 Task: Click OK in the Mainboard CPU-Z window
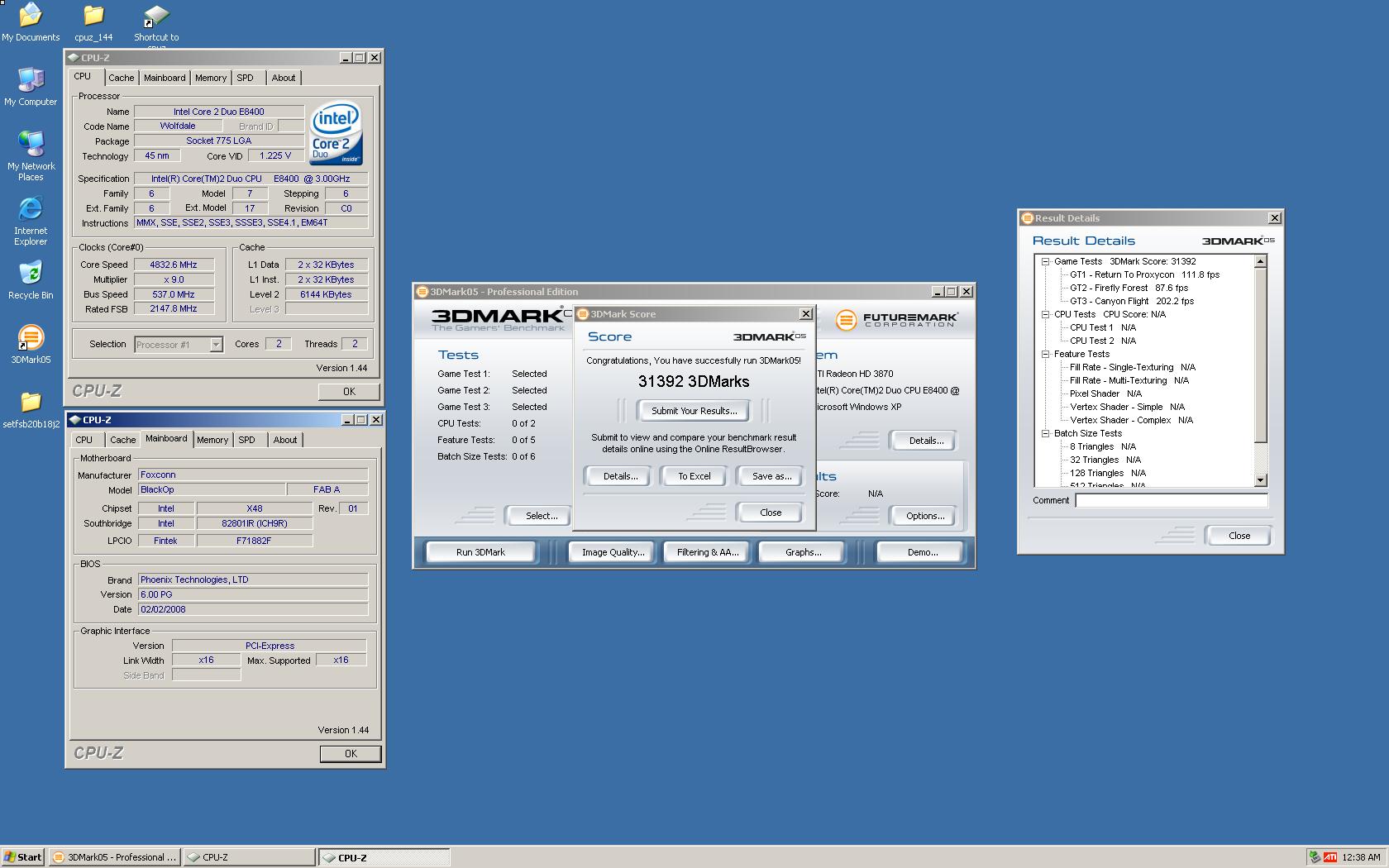(351, 754)
